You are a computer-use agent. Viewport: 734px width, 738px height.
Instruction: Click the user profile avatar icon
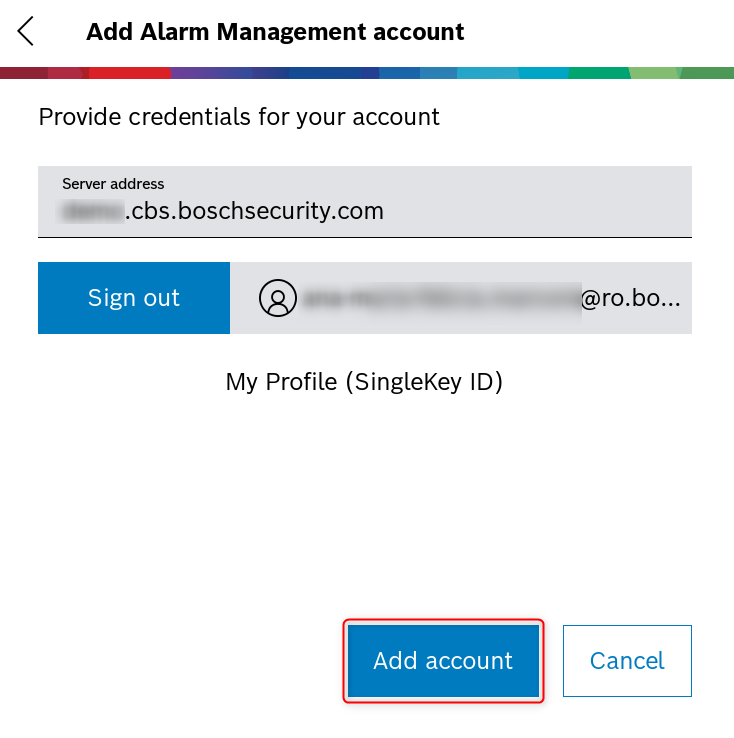[278, 298]
